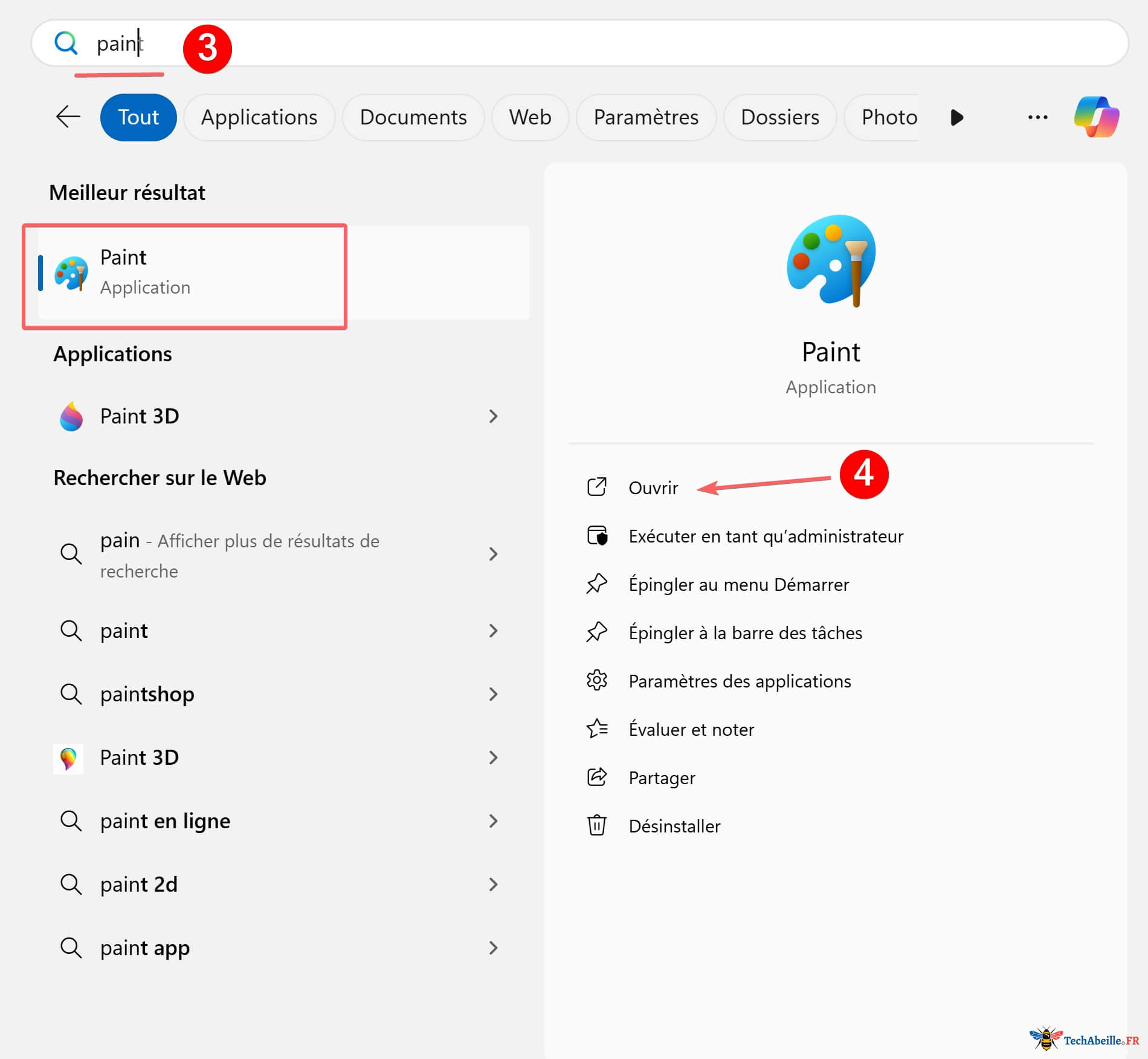Click the magnifier icon beside 'paintshop'
This screenshot has width=1148, height=1059.
click(71, 694)
